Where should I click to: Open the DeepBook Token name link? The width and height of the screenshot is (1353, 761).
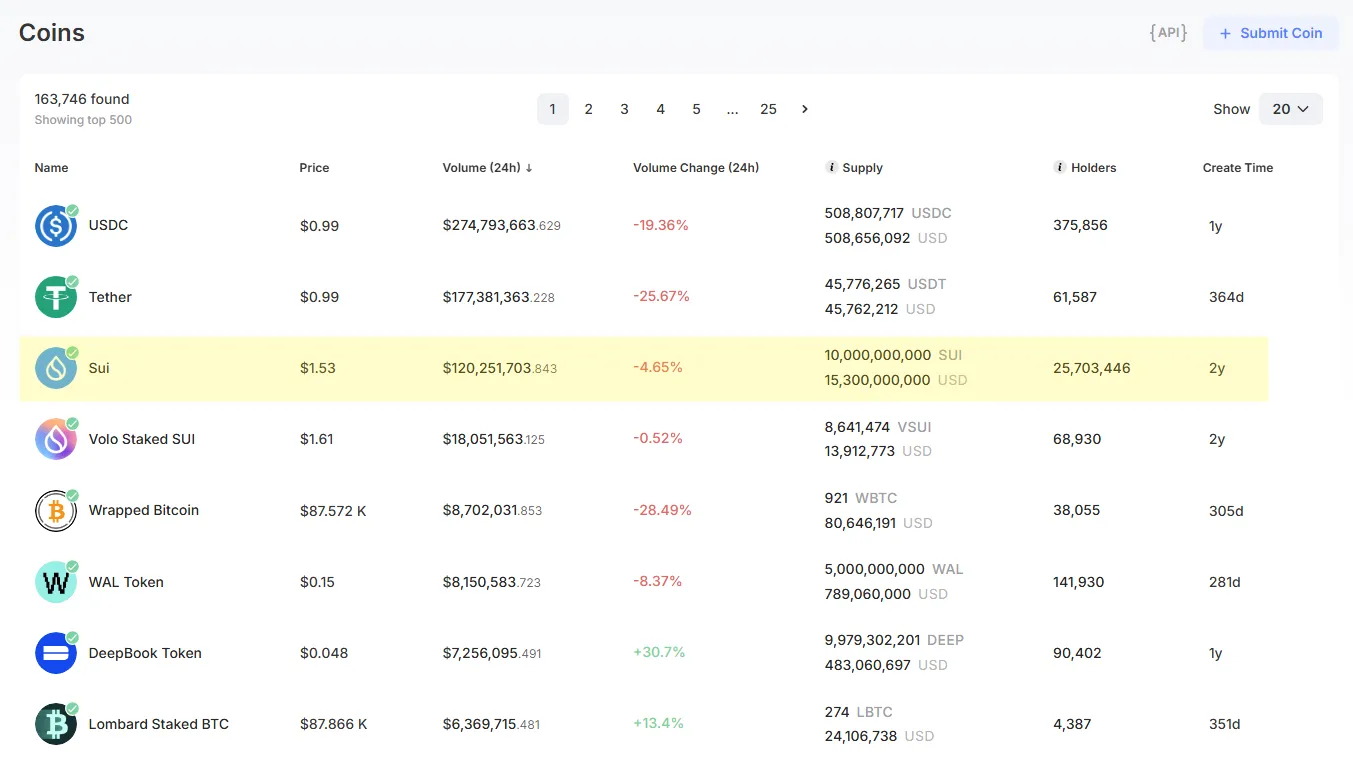(x=145, y=653)
